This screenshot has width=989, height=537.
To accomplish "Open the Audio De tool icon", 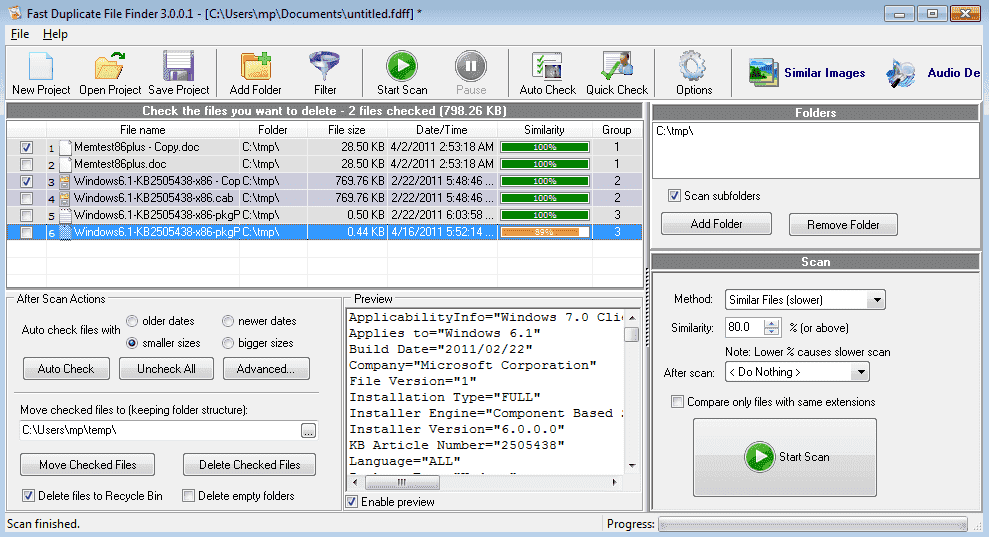I will (901, 73).
